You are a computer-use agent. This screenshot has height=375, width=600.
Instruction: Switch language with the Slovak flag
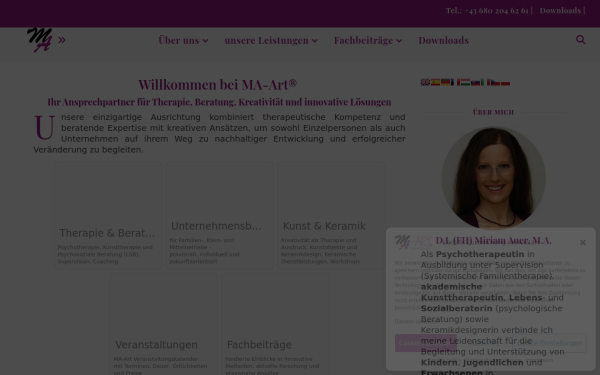click(x=475, y=82)
